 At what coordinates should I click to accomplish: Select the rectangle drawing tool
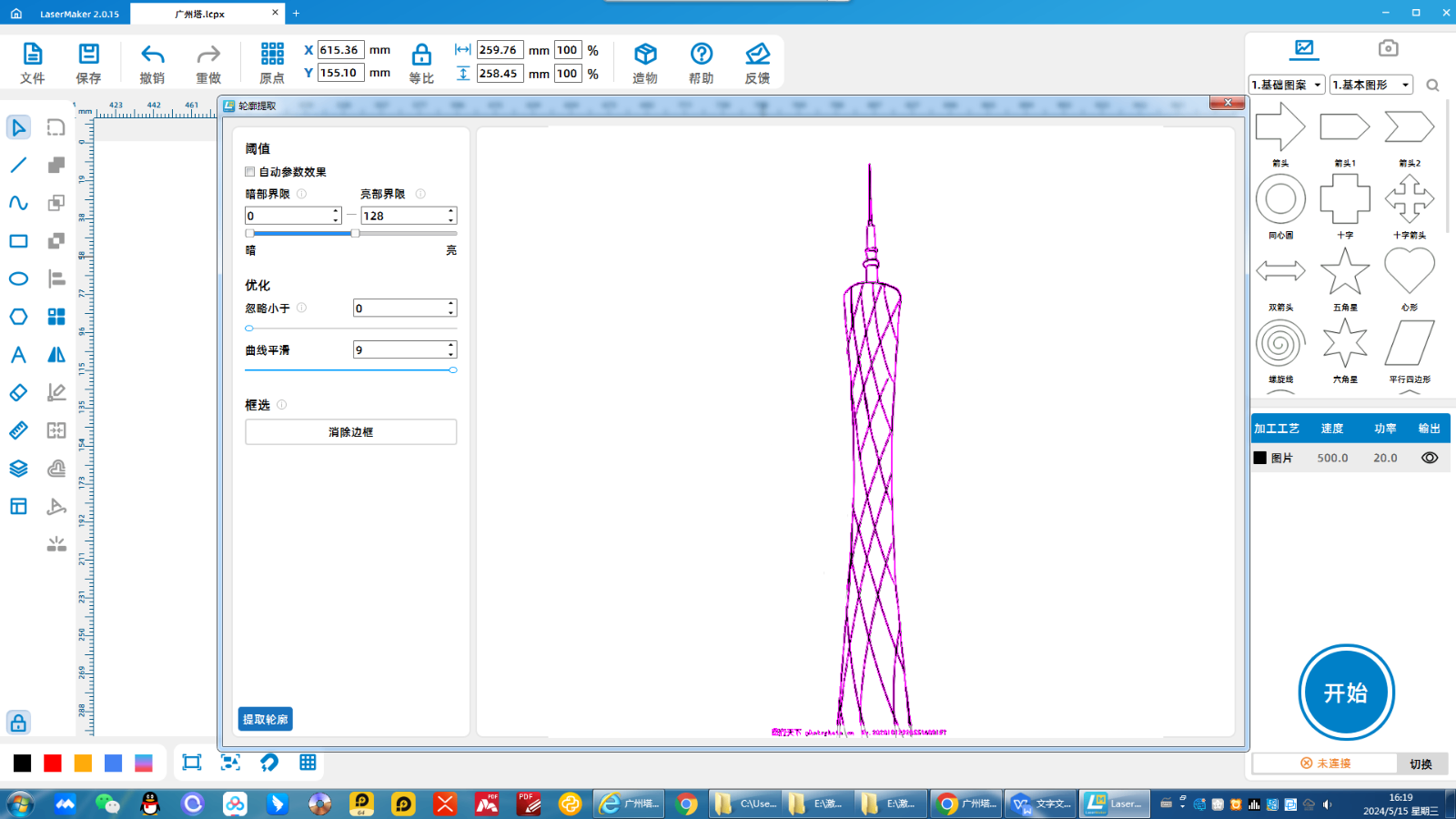point(18,241)
